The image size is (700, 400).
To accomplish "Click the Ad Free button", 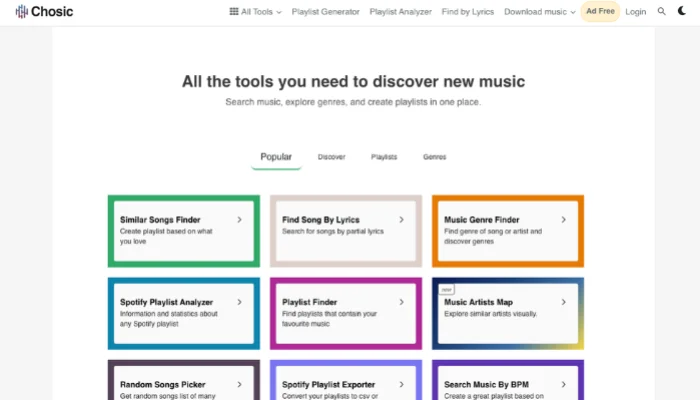I will [x=600, y=11].
